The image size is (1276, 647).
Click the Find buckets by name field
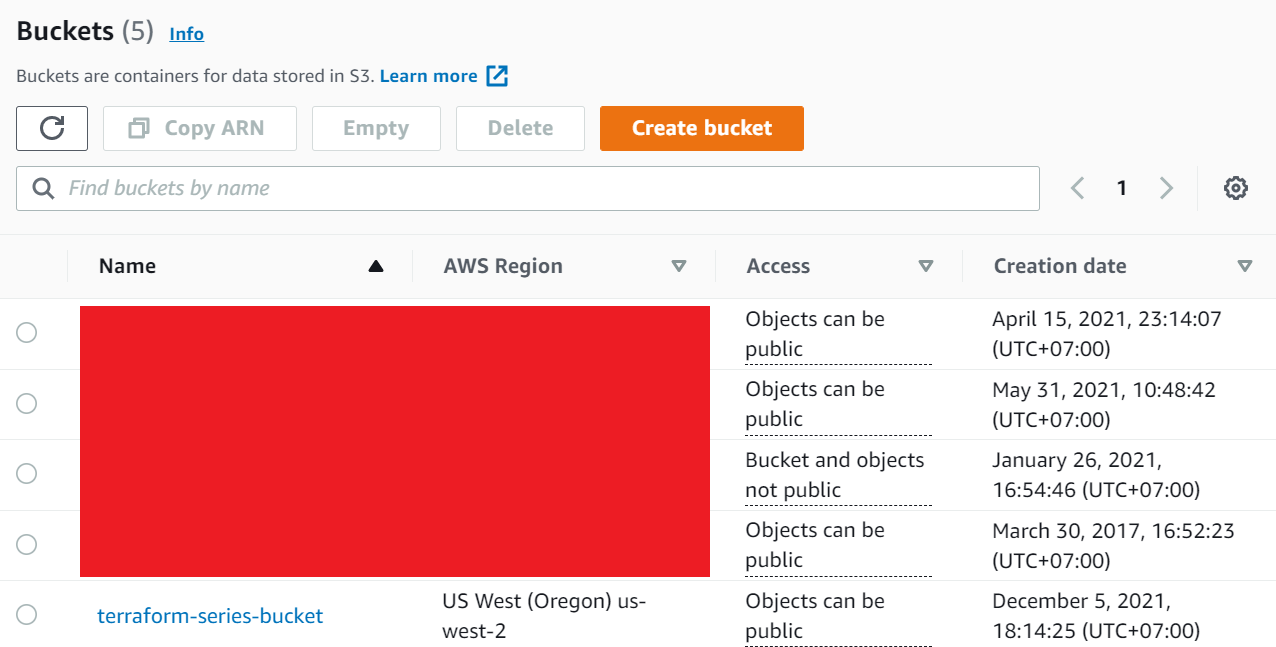[x=540, y=188]
